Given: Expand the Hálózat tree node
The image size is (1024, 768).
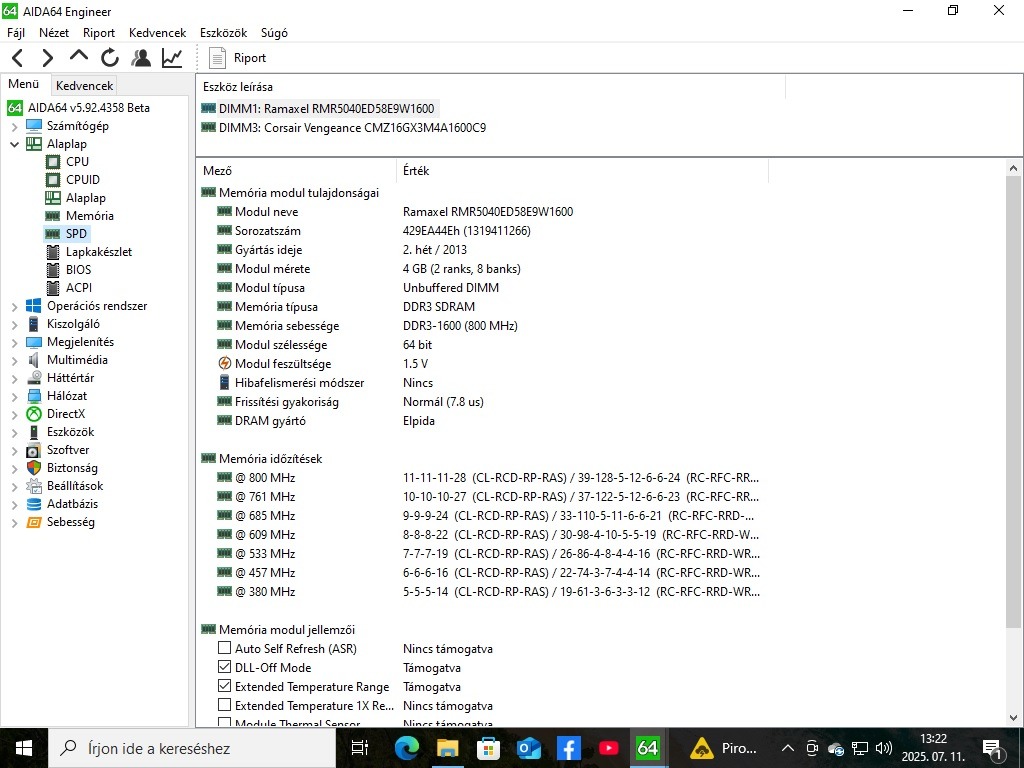Looking at the screenshot, I should (x=14, y=396).
